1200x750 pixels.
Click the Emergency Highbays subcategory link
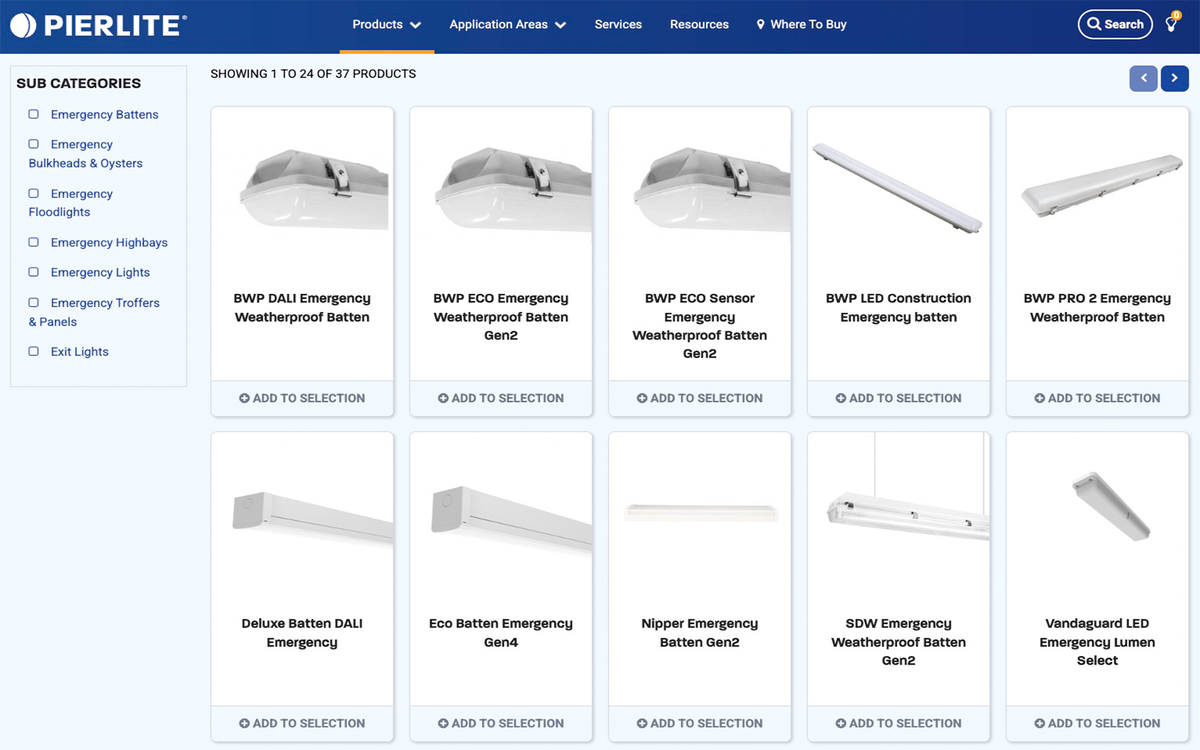tap(109, 242)
